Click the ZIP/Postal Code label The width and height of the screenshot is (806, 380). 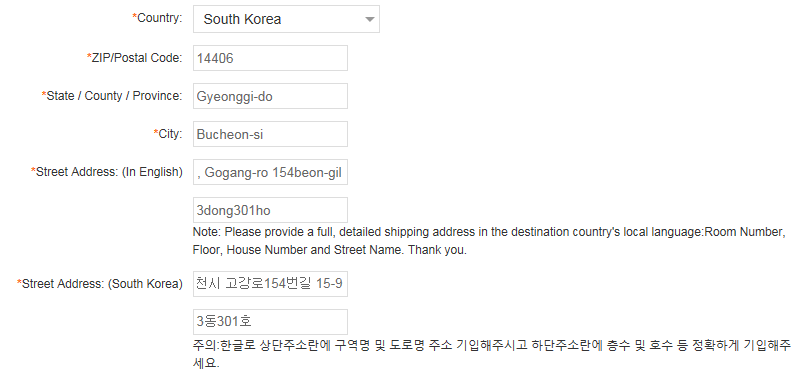point(135,58)
